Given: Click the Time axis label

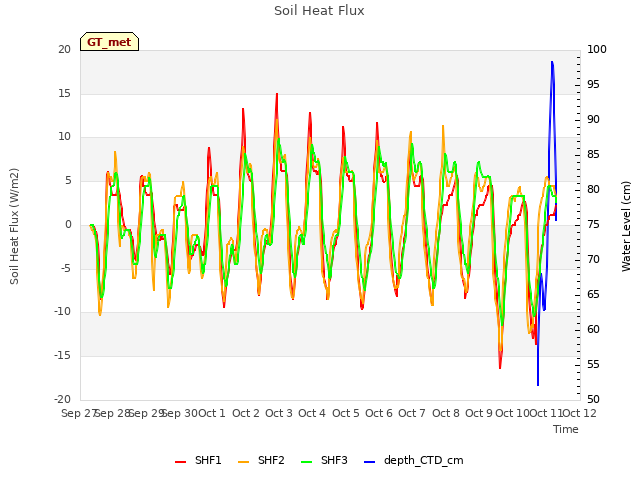Looking at the screenshot, I should (x=566, y=429).
